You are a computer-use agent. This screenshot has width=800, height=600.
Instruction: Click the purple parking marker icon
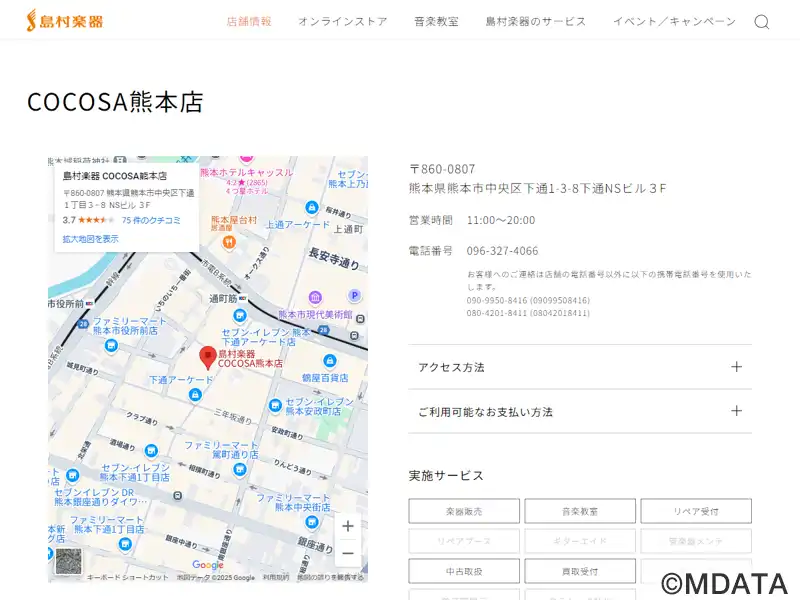point(354,295)
